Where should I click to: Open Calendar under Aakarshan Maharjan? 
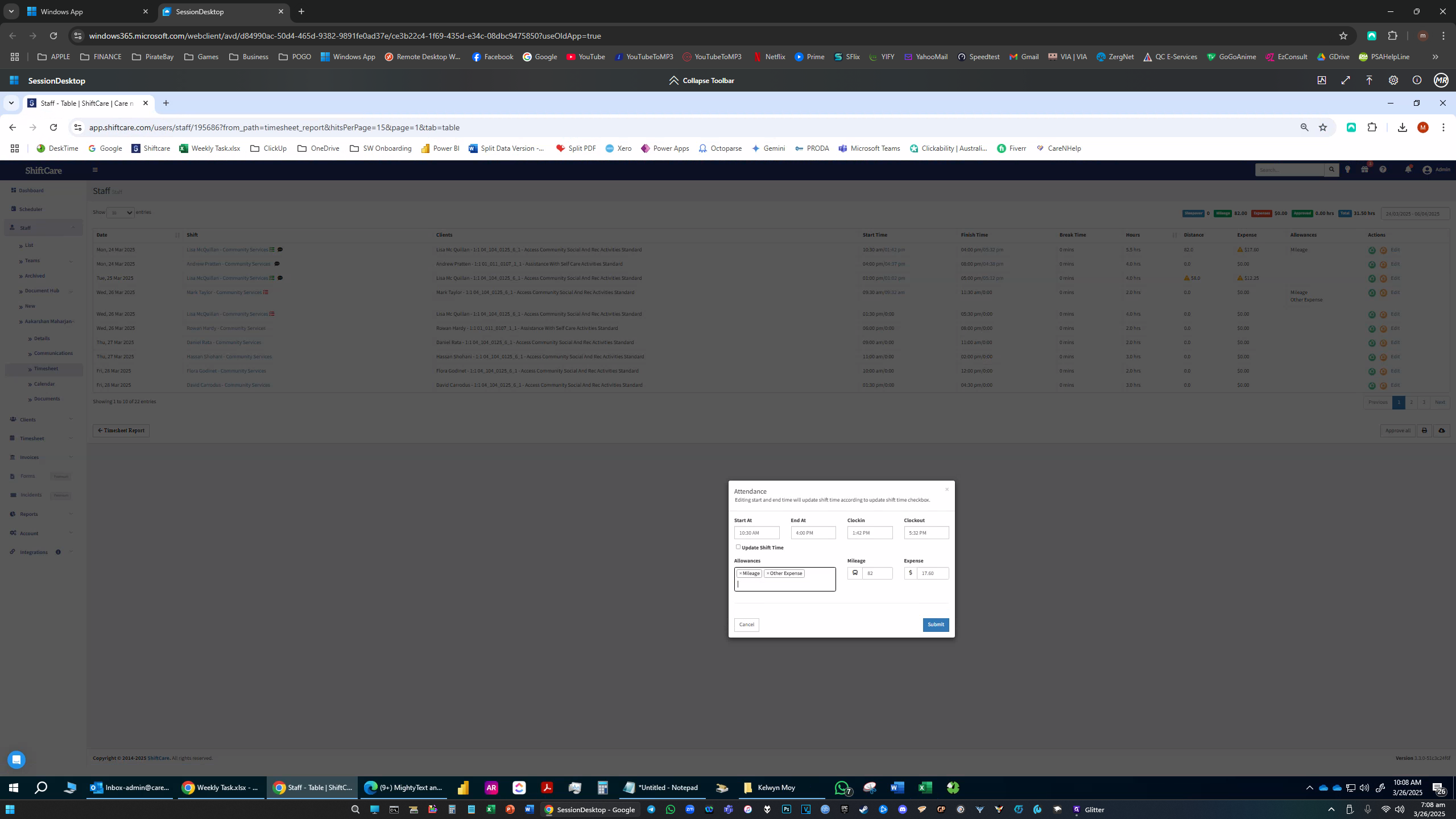tap(44, 384)
